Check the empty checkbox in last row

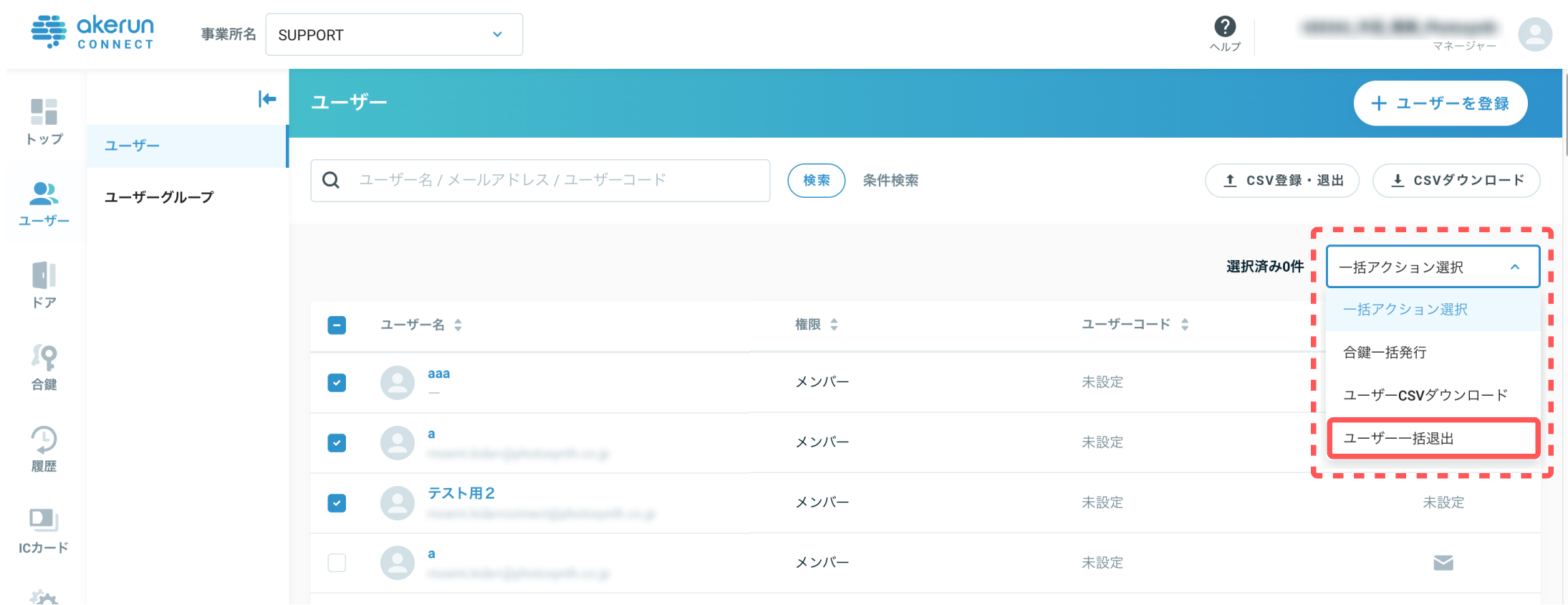[337, 563]
